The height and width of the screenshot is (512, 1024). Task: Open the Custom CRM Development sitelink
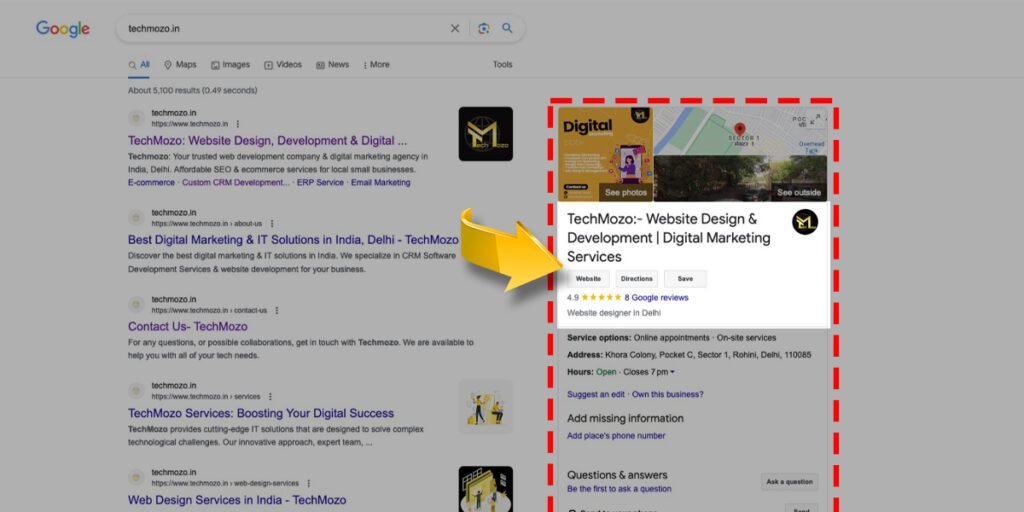pos(236,183)
